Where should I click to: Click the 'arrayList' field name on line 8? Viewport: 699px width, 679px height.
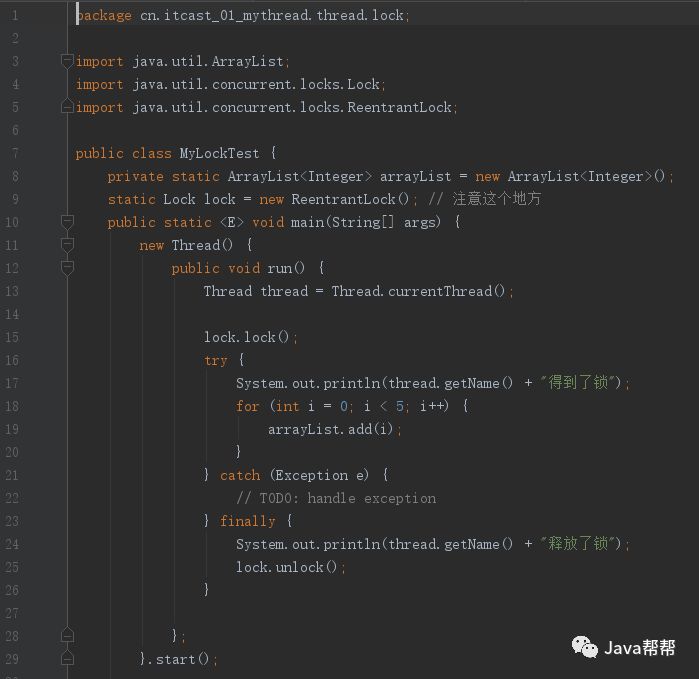415,177
